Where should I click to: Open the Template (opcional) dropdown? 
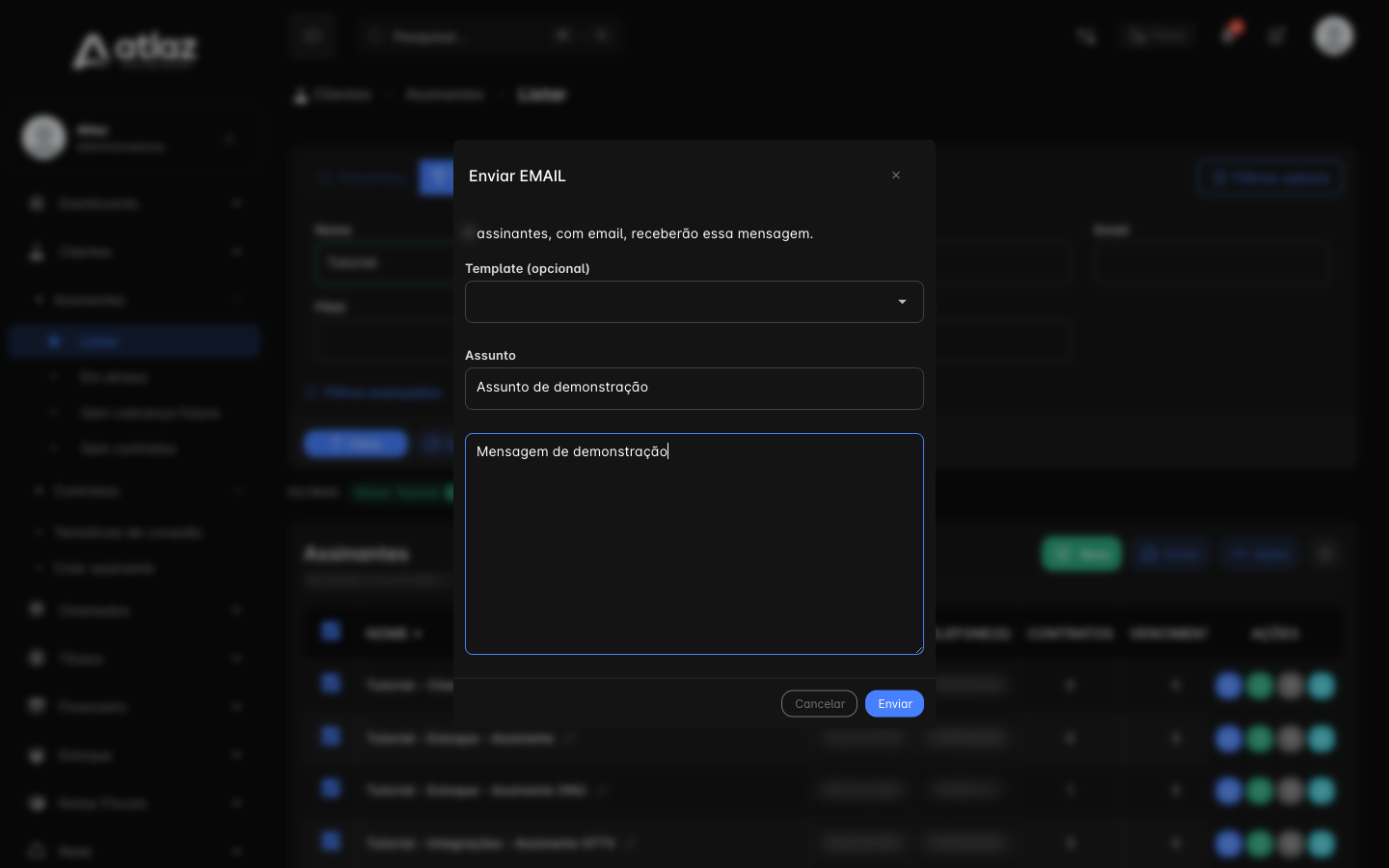click(694, 302)
